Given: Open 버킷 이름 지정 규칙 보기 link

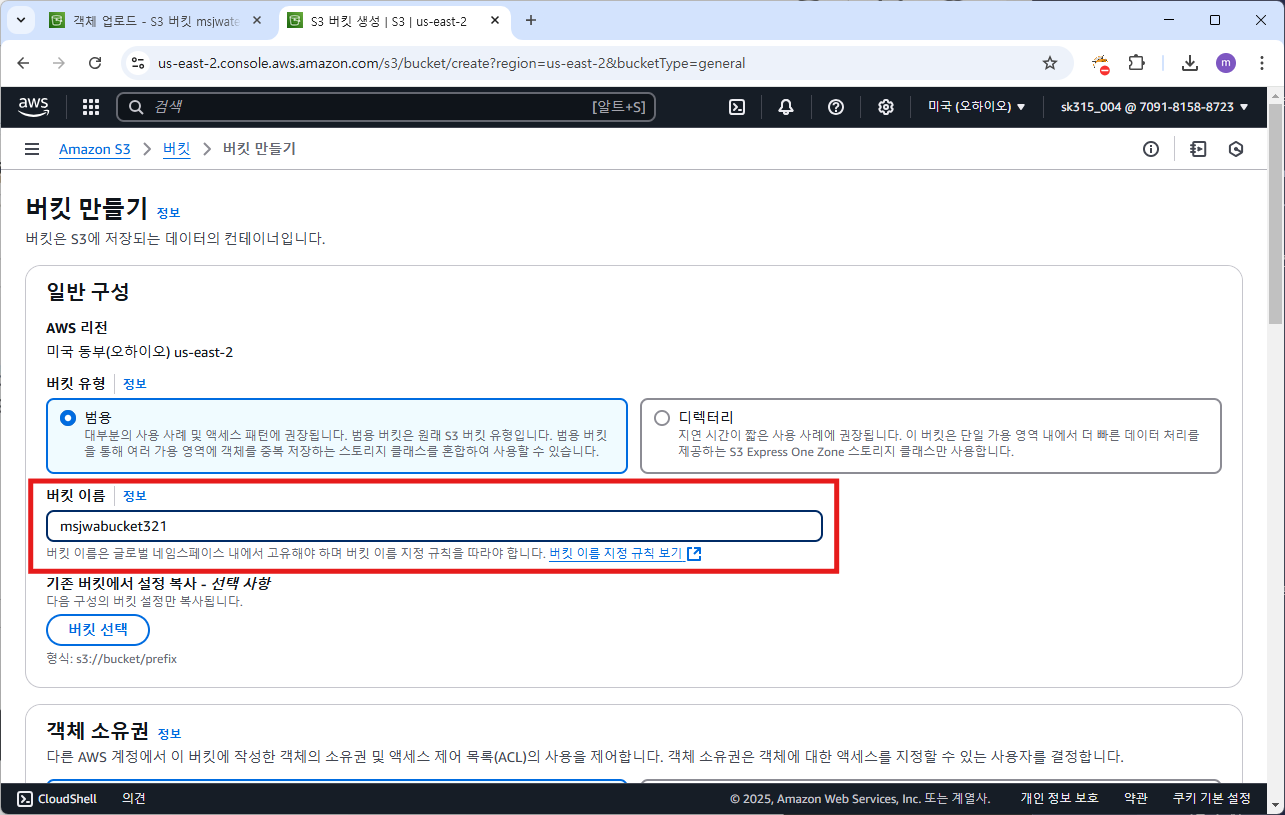Looking at the screenshot, I should pos(625,553).
